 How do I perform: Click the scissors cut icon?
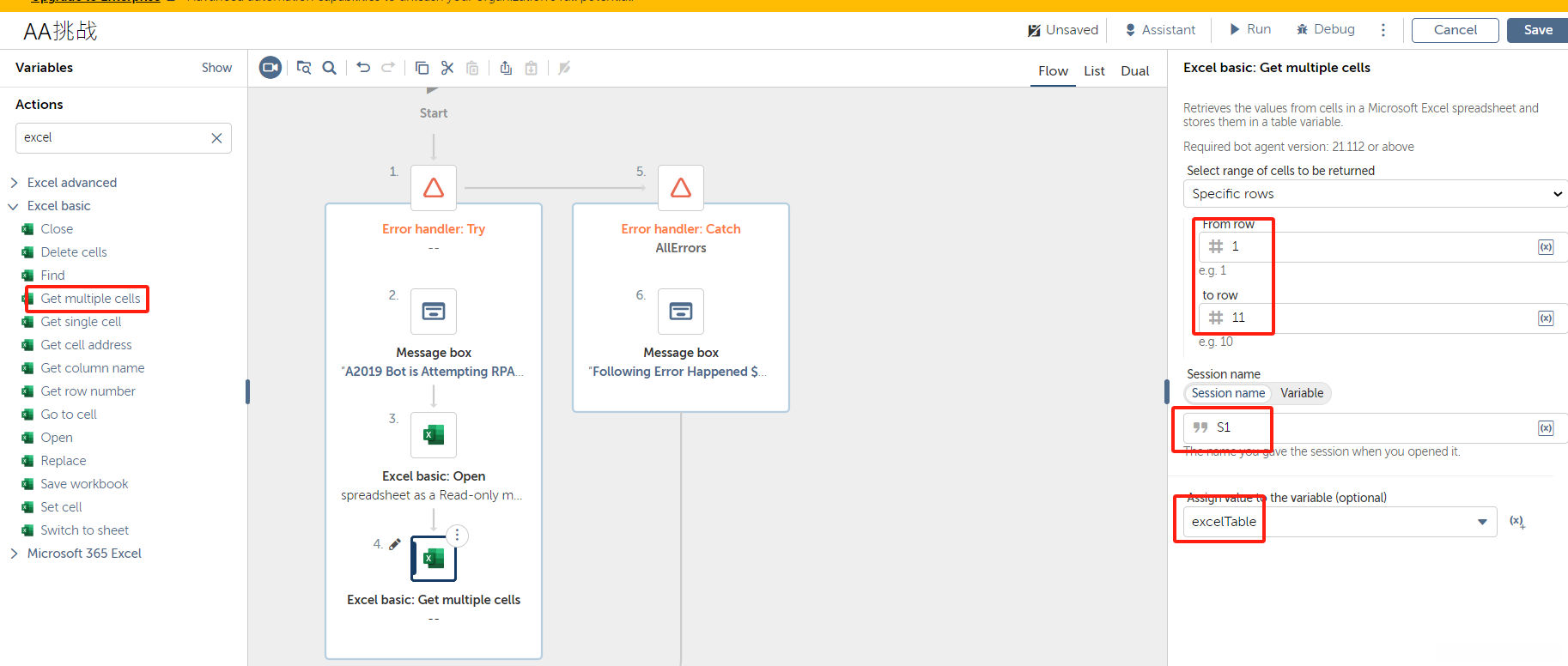coord(447,68)
